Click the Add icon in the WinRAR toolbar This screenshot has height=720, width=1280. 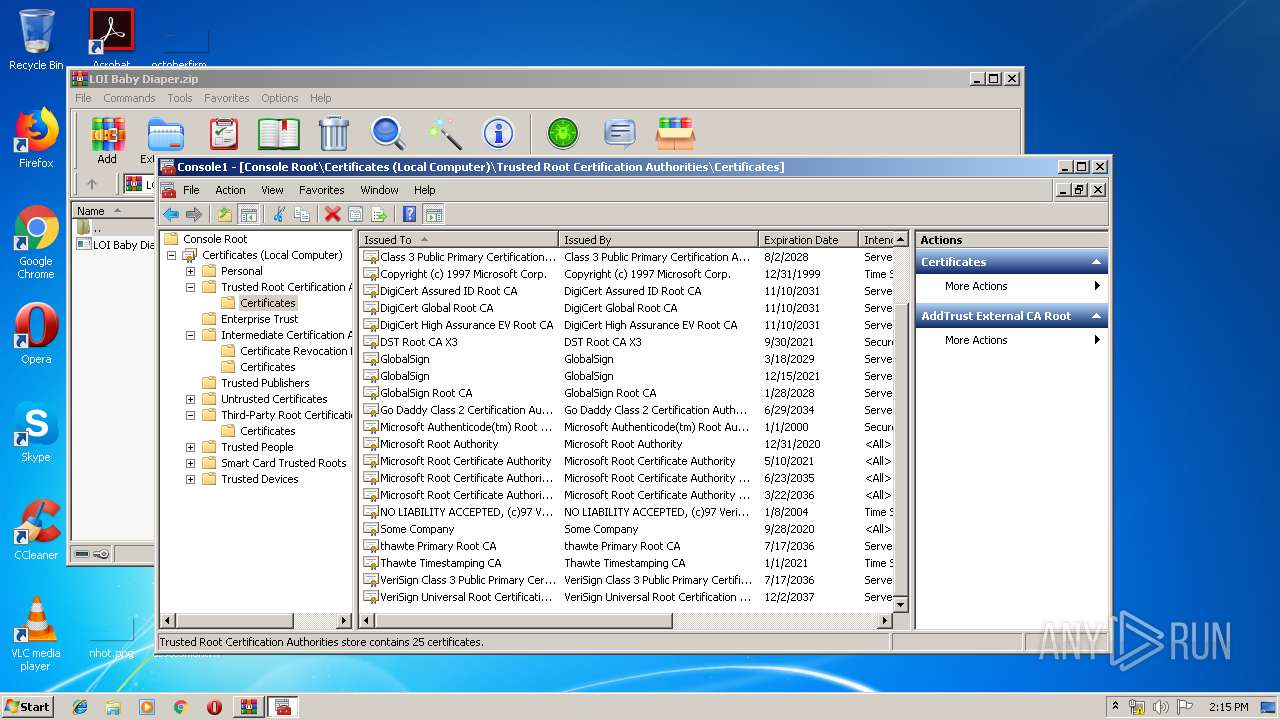107,140
